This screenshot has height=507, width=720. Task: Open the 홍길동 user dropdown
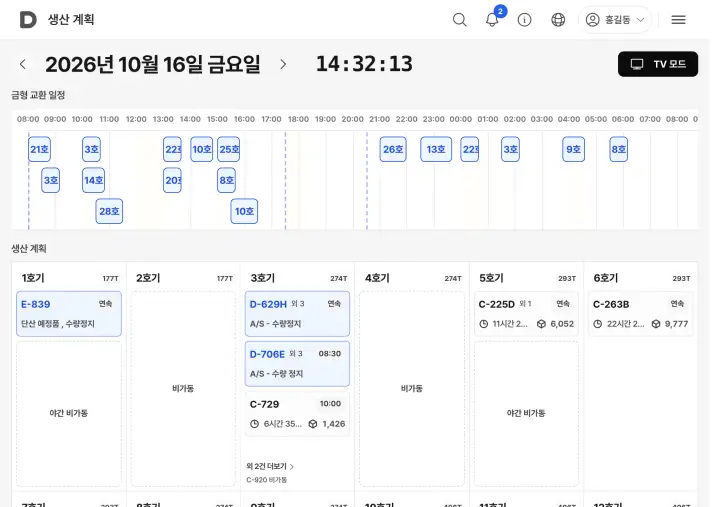[x=615, y=20]
